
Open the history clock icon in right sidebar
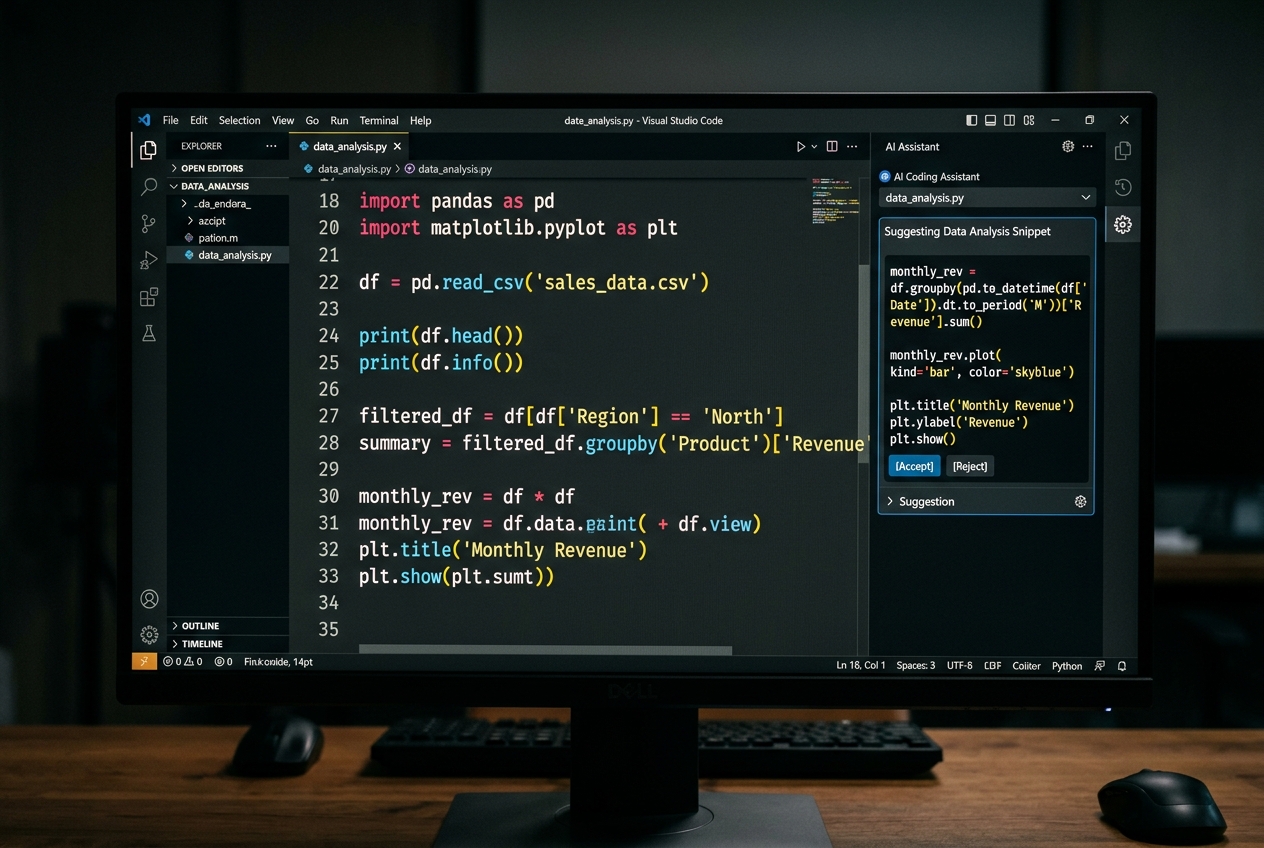point(1123,187)
